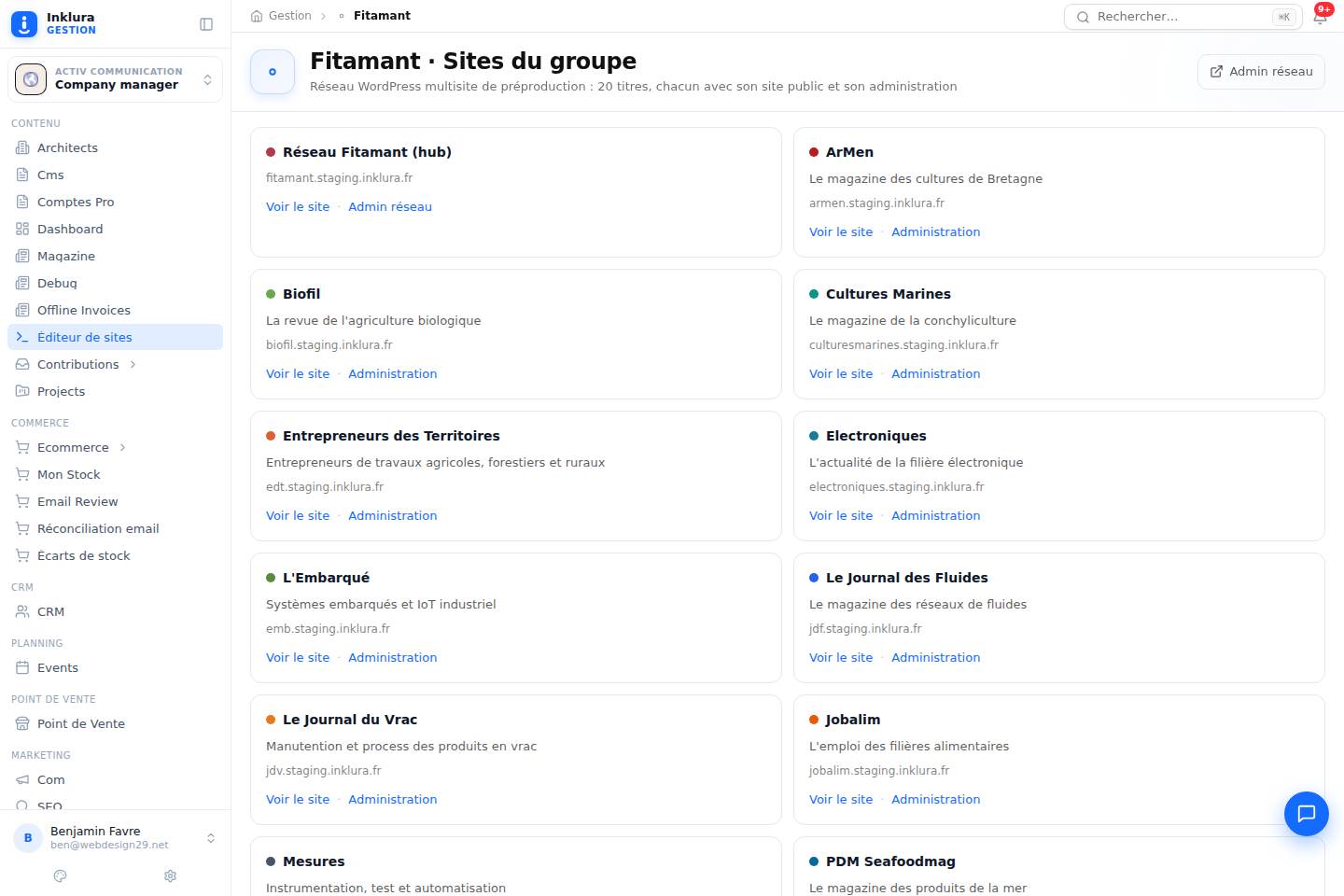Click the Mesures card title
This screenshot has height=896, width=1344.
(x=314, y=861)
